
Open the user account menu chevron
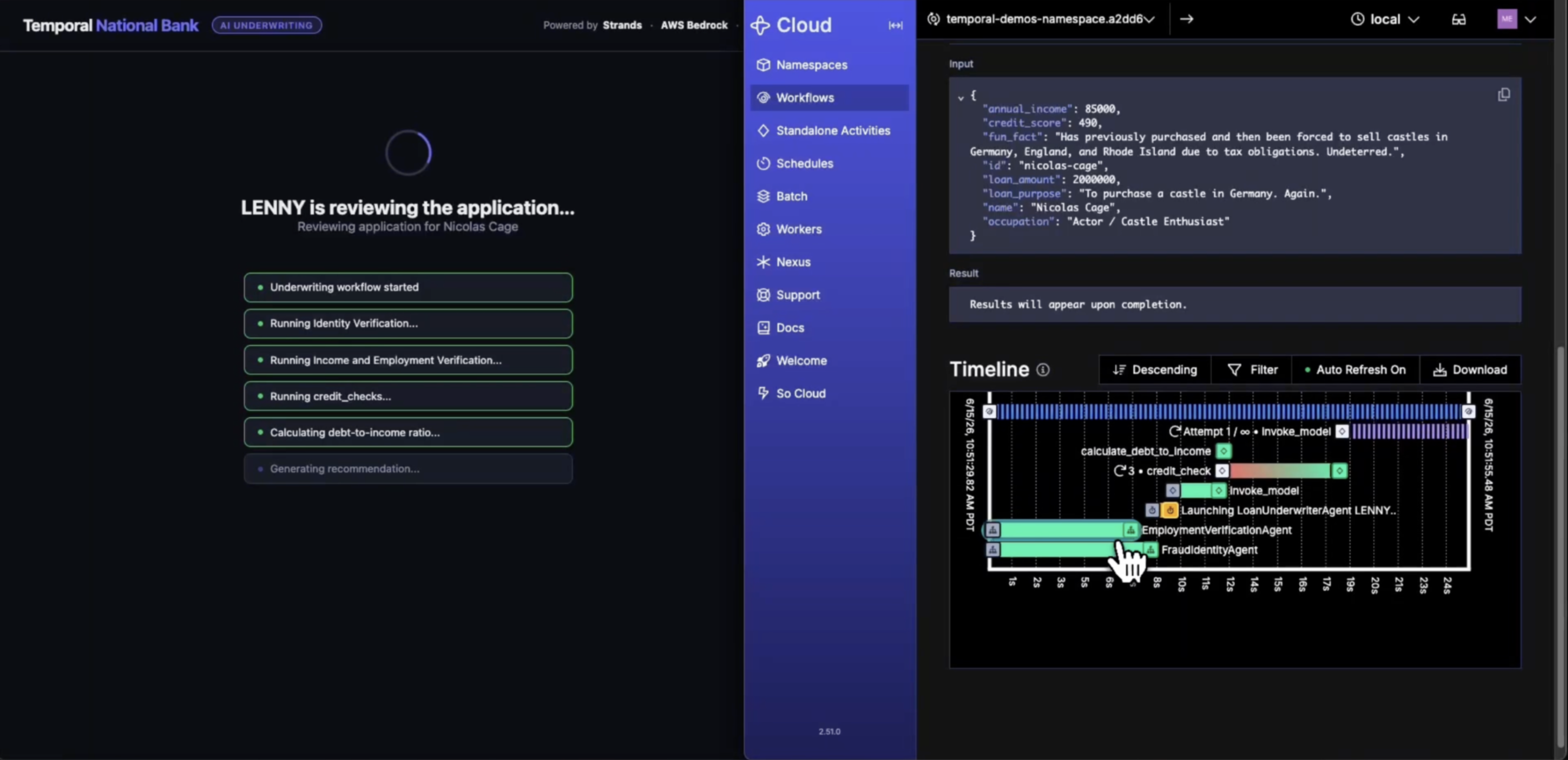[1530, 19]
